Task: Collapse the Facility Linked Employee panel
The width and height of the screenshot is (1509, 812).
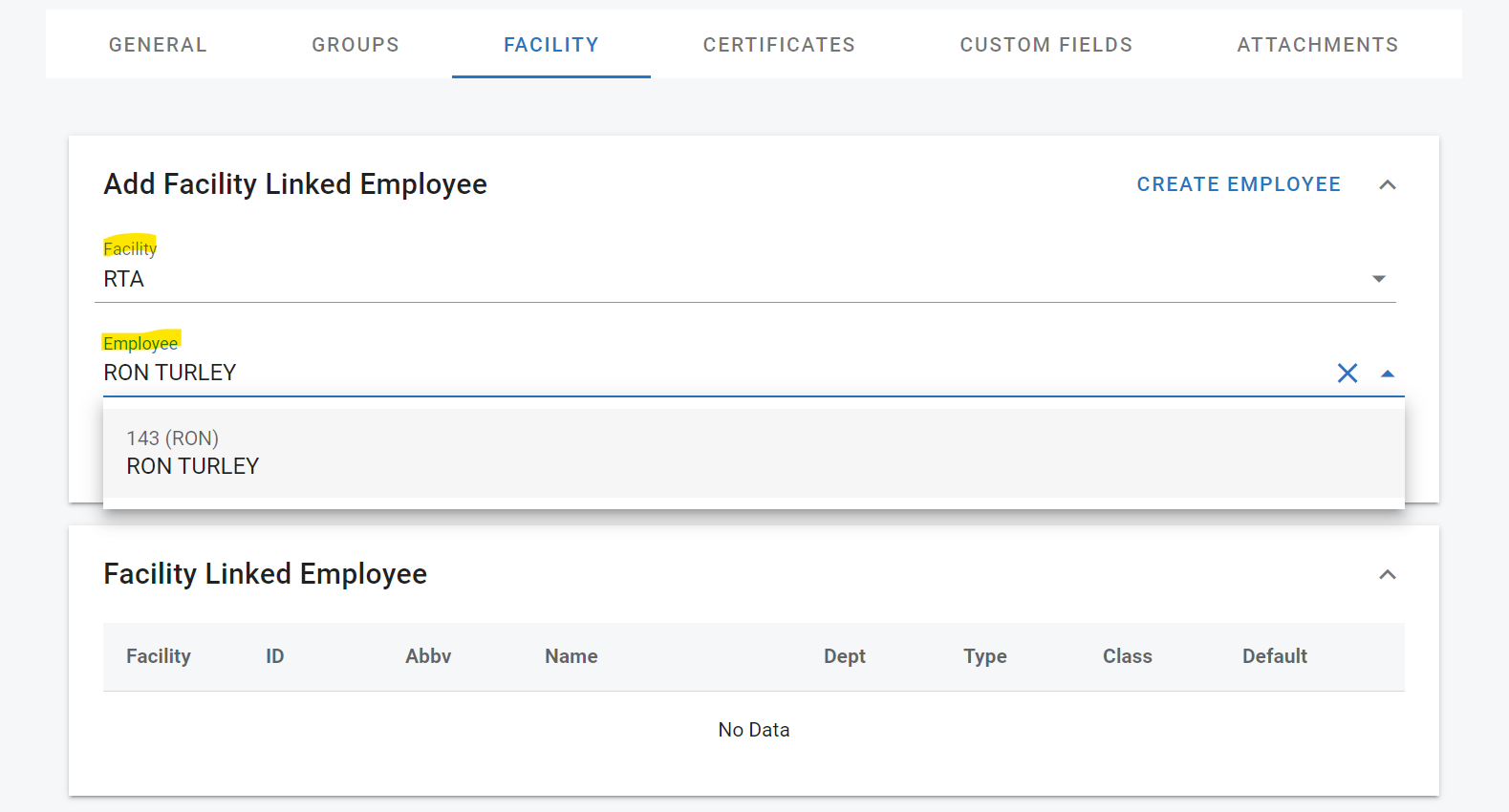Action: 1388,574
